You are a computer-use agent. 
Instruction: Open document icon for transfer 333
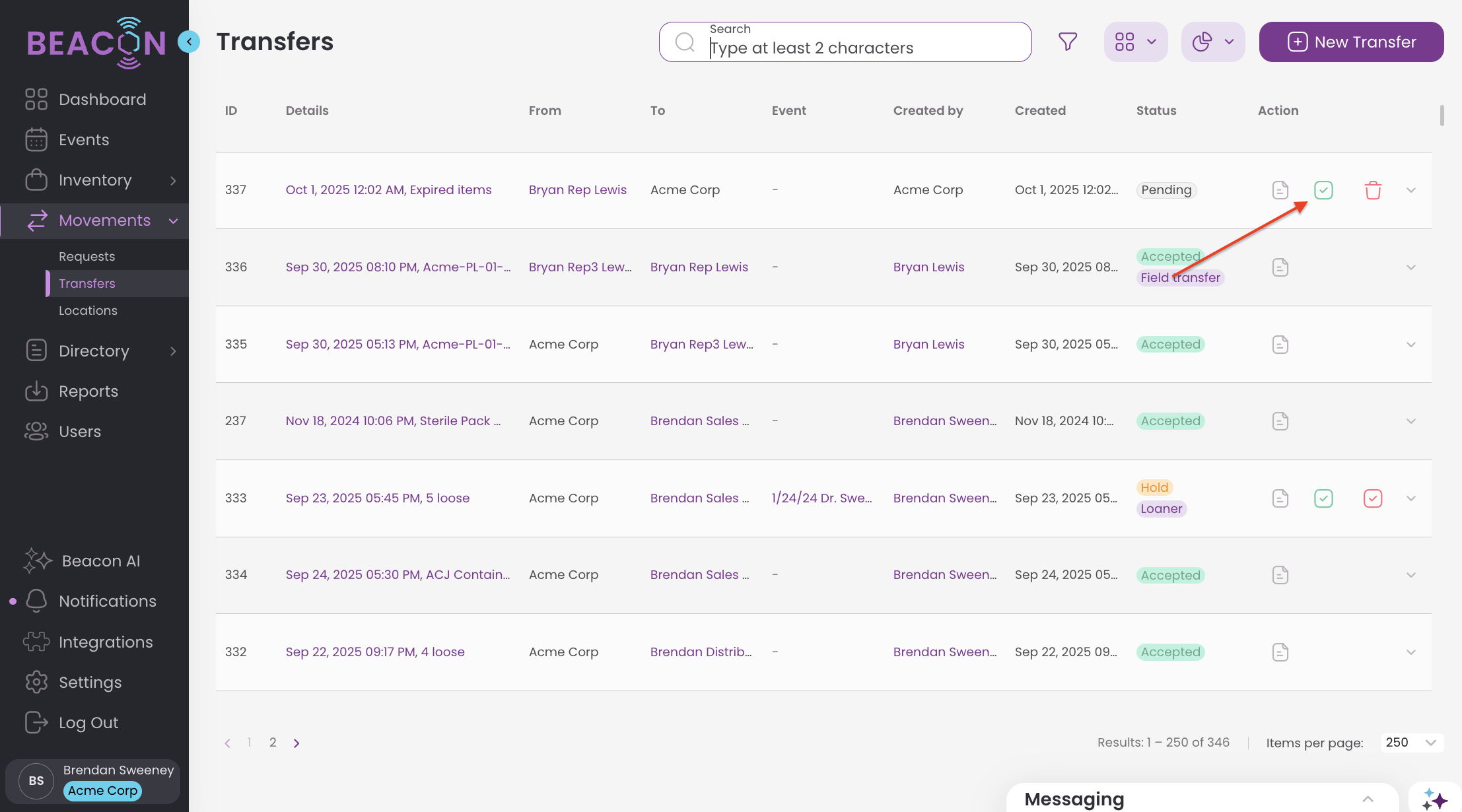pos(1280,498)
